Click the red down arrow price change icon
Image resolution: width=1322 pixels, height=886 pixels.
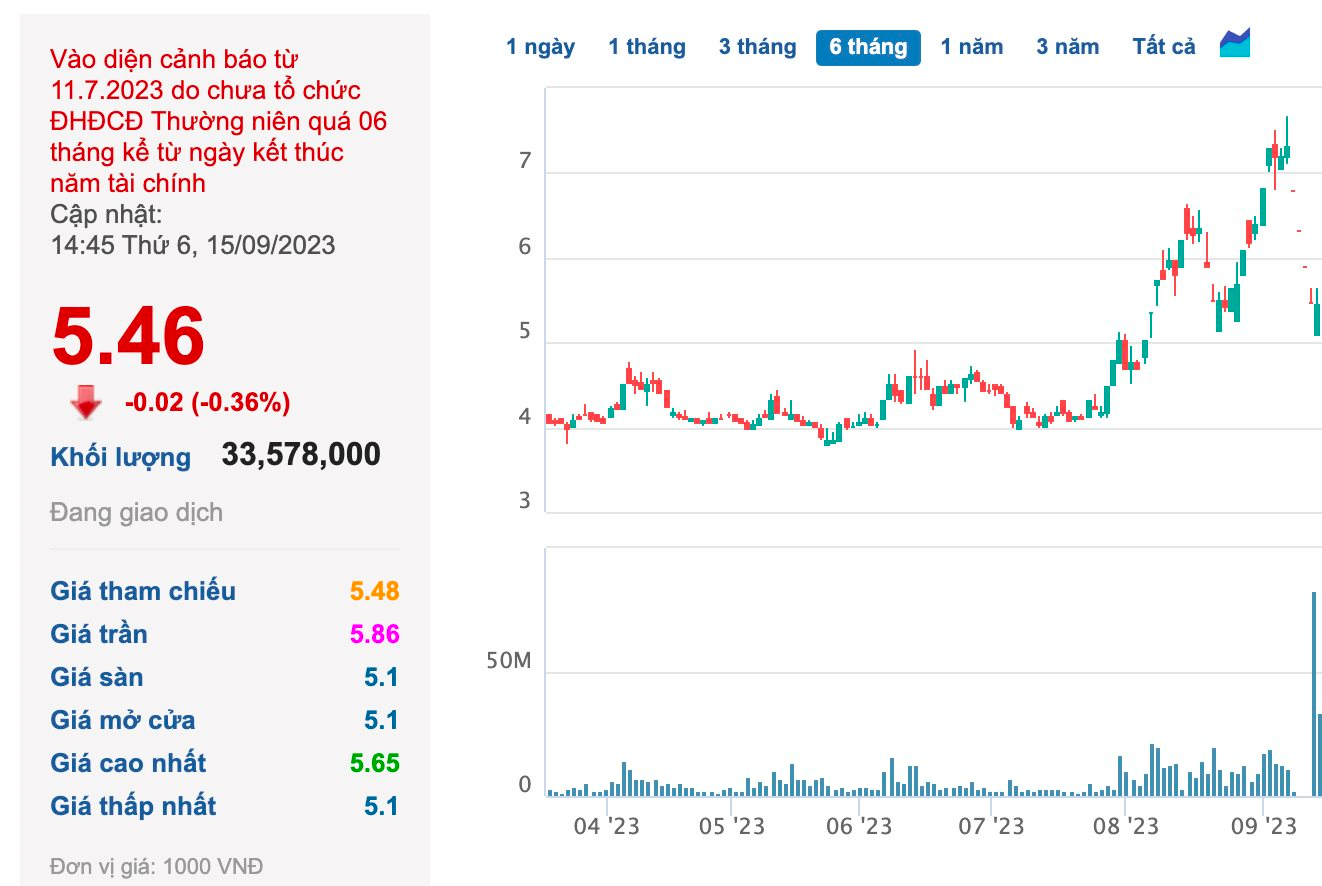pyautogui.click(x=86, y=402)
